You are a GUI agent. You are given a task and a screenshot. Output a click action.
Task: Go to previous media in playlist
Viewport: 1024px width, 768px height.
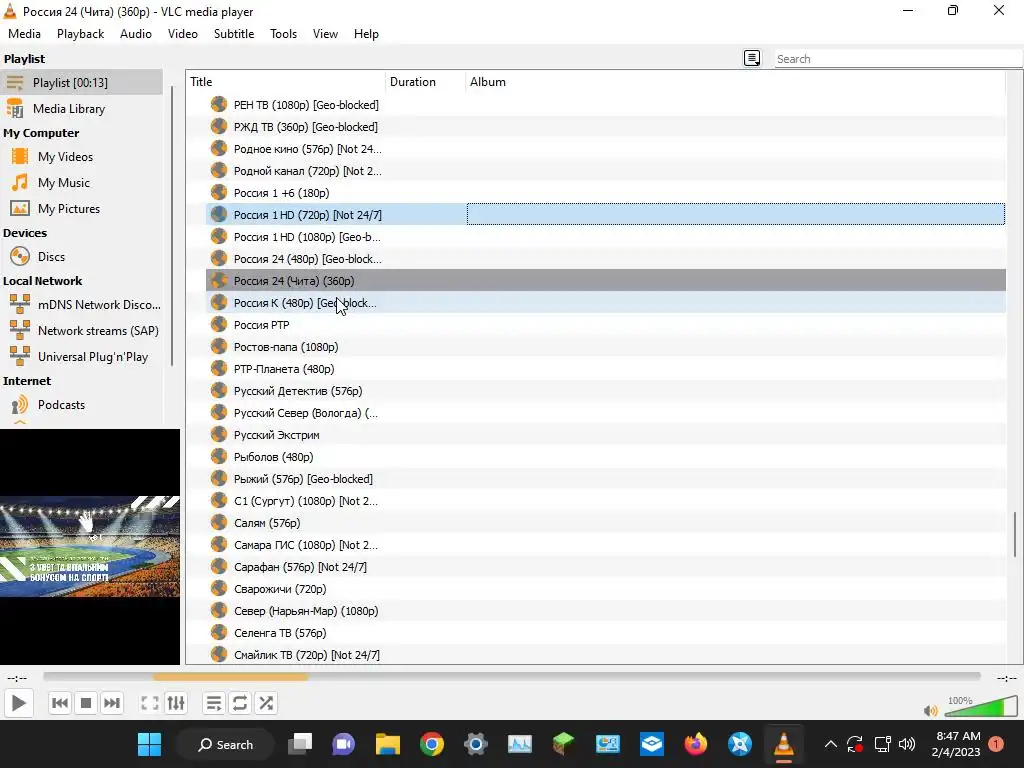point(59,703)
